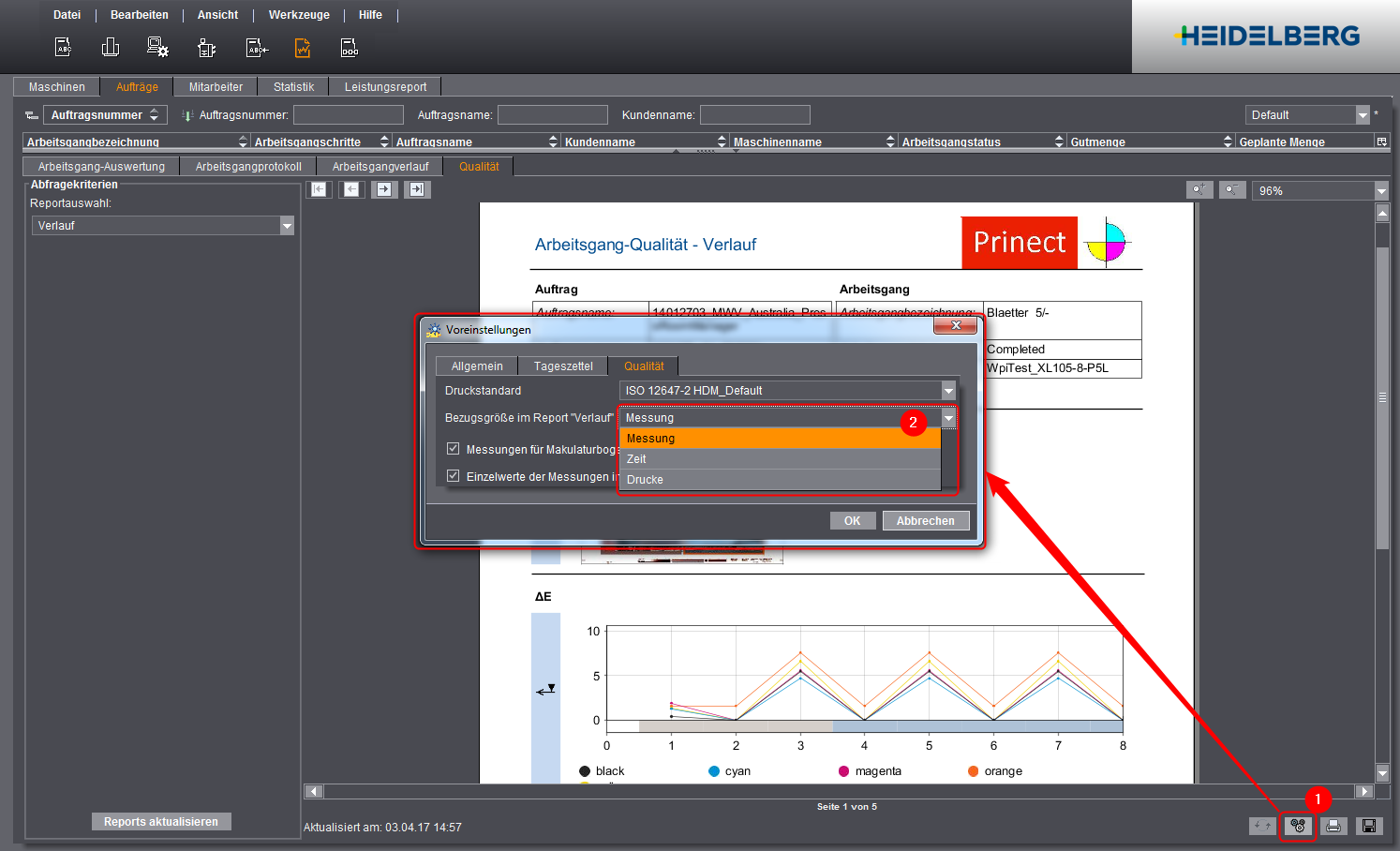Open the Arbeitsgang-Auswertung tab
The image size is (1400, 851).
tap(101, 167)
